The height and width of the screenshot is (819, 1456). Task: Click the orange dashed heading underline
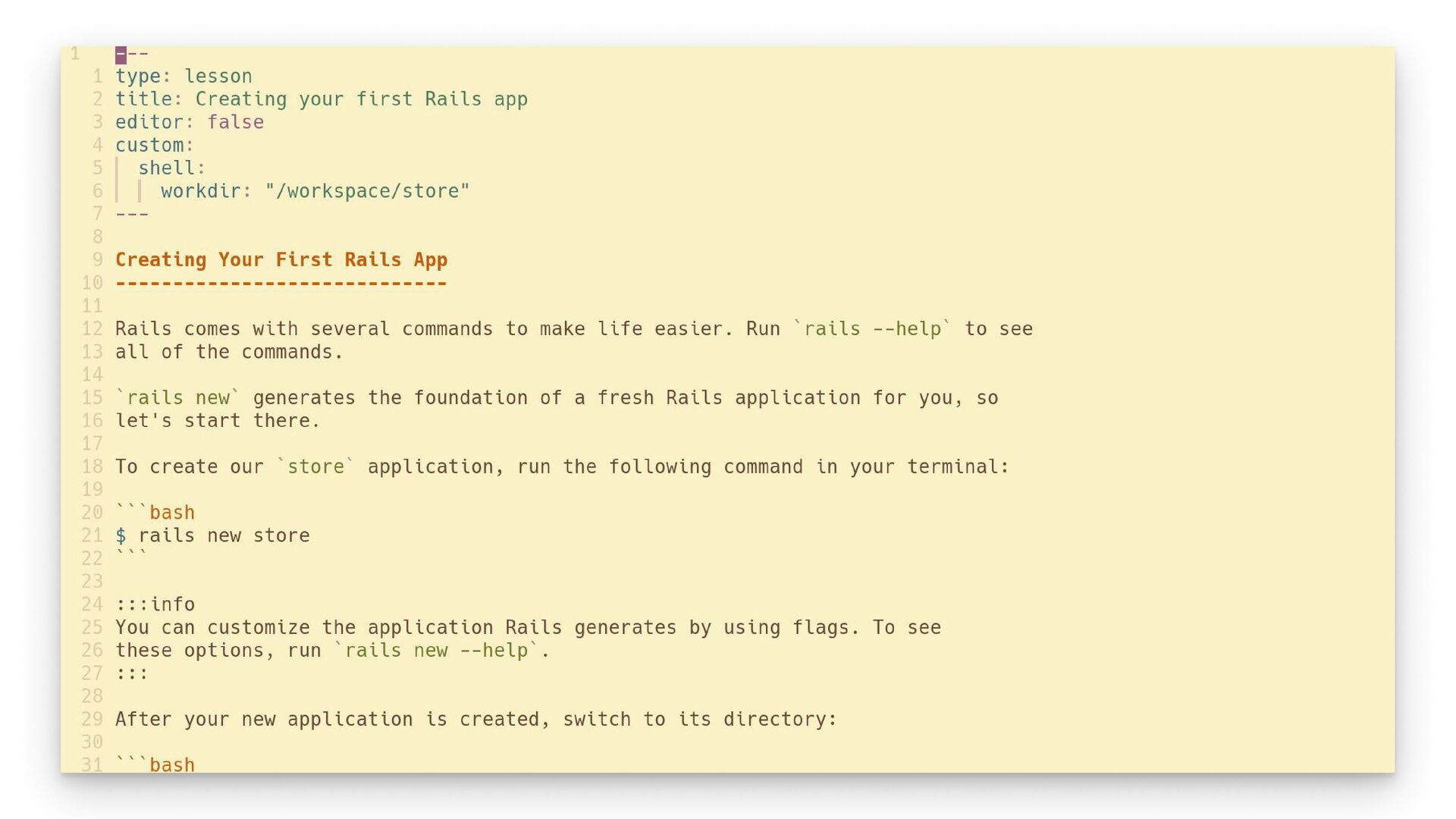281,284
